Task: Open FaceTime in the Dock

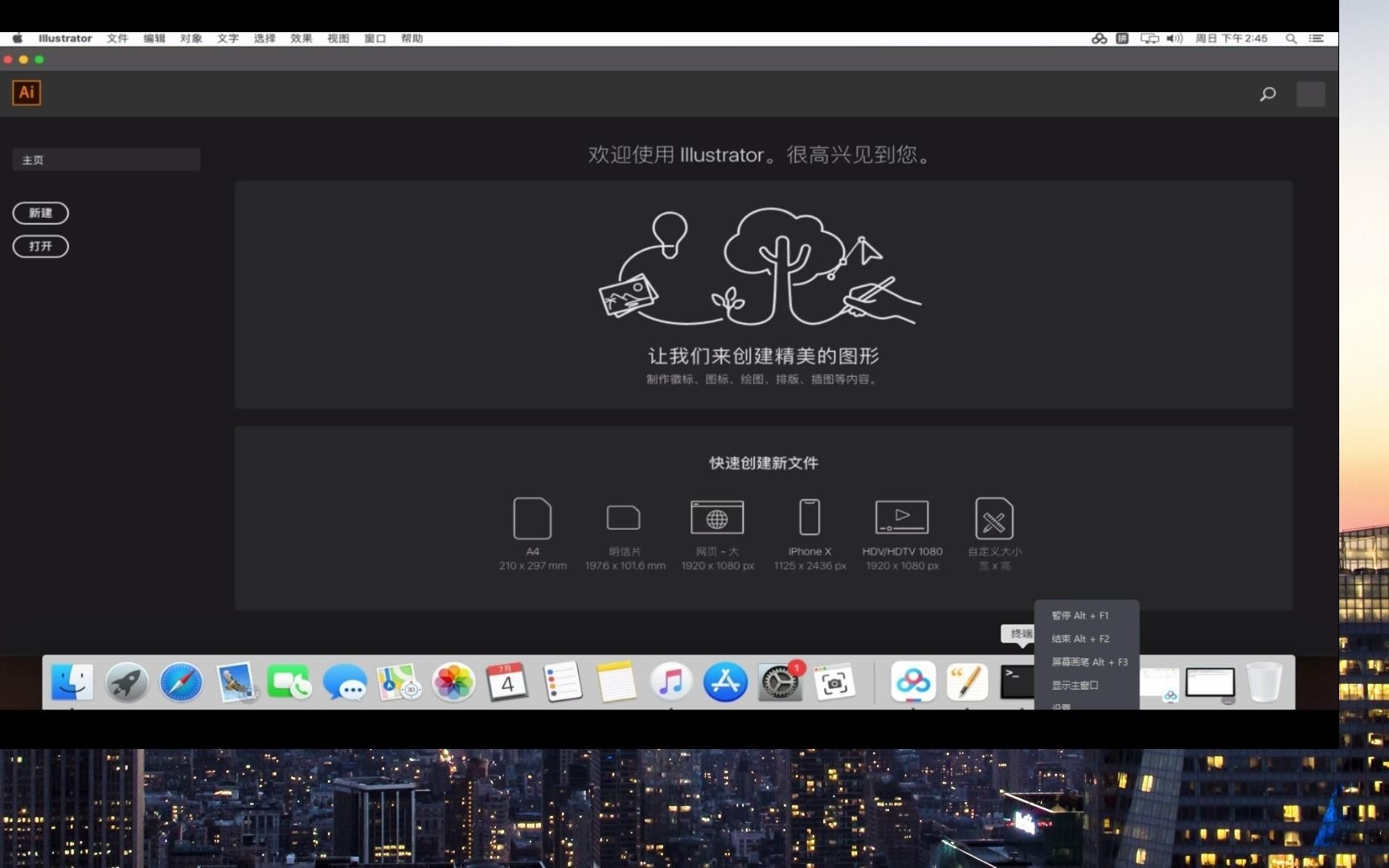Action: tap(290, 682)
